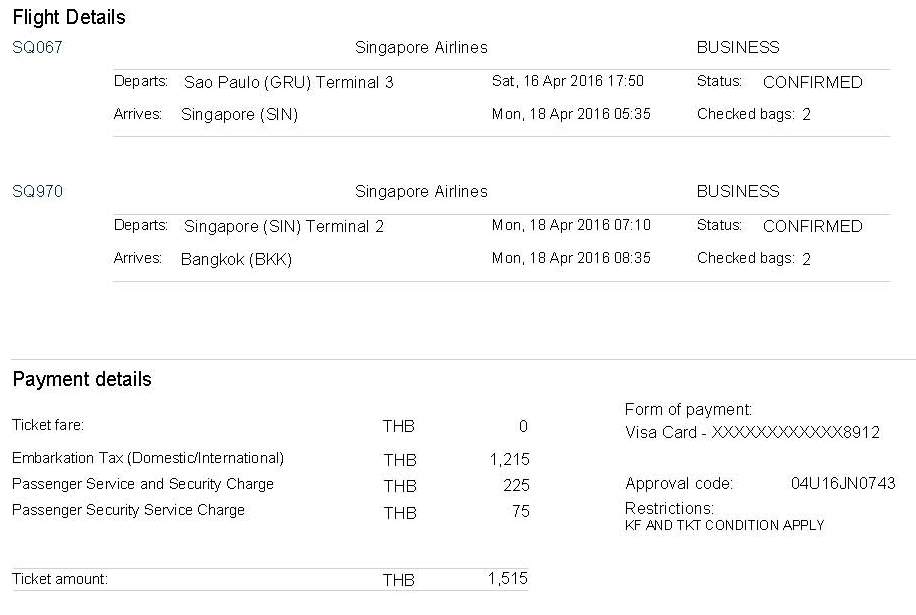
Task: Click the Ticket amount total 1,515
Action: [x=508, y=579]
